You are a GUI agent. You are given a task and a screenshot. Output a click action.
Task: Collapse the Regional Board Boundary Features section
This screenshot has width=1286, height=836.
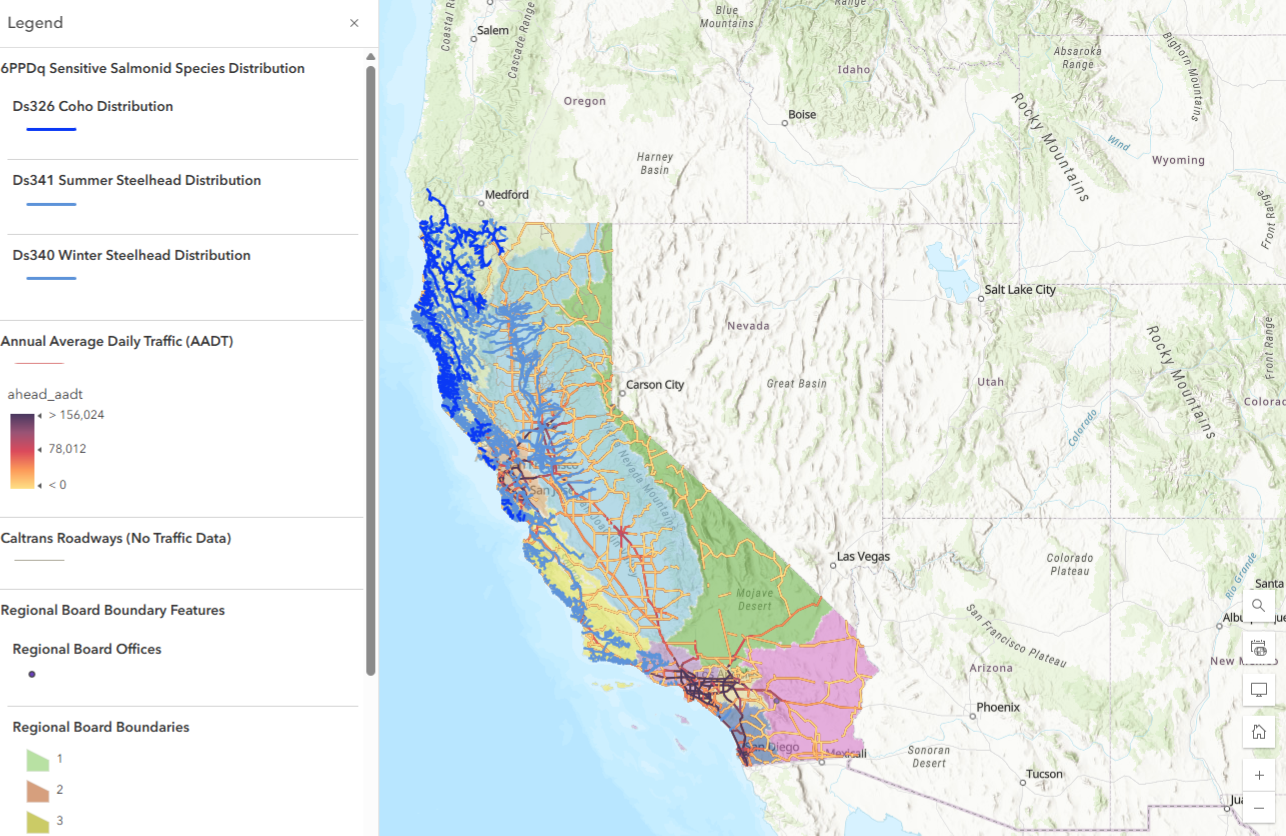[x=113, y=609]
